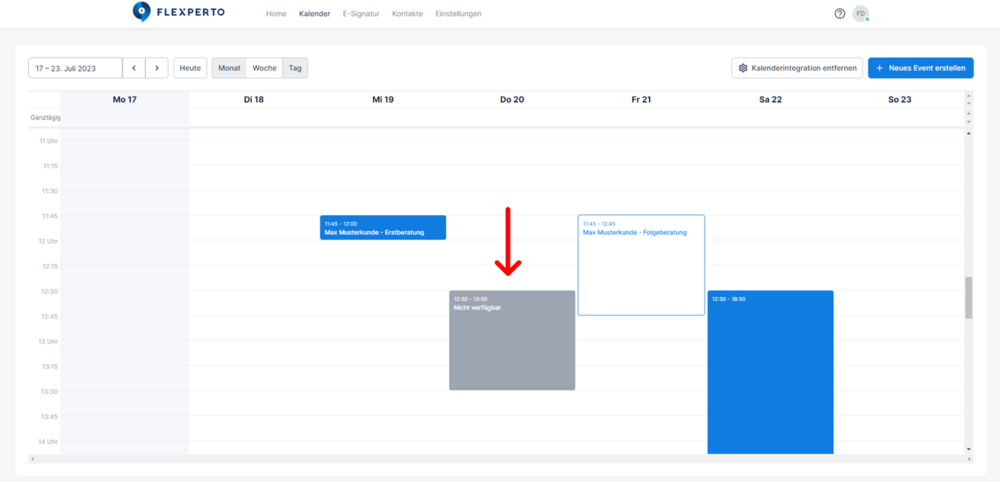Select the gray Nicht verfügbar block
The height and width of the screenshot is (482, 1000).
[x=512, y=340]
